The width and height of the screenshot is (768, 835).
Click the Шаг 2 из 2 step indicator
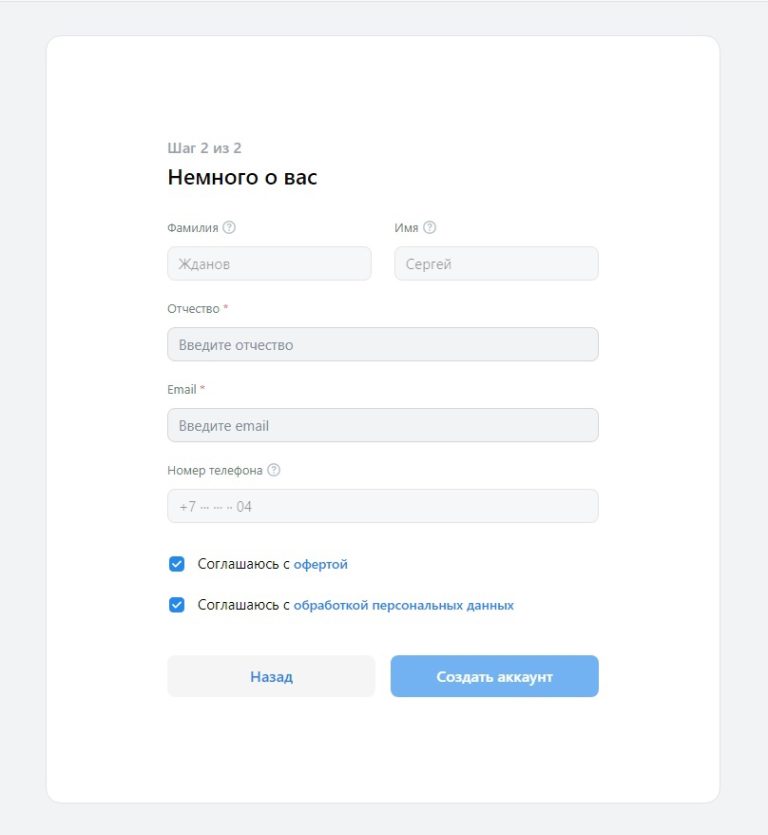[x=204, y=148]
